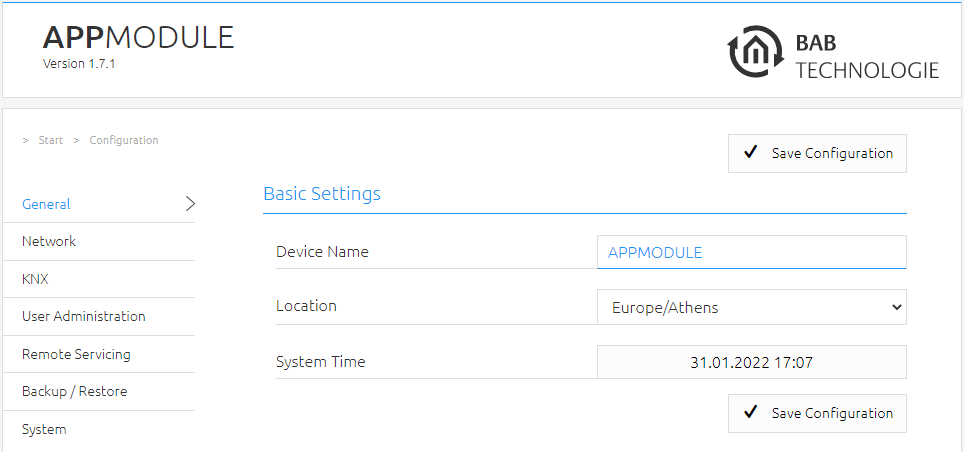
Task: Click the Configuration breadcrumb link
Action: pos(124,140)
